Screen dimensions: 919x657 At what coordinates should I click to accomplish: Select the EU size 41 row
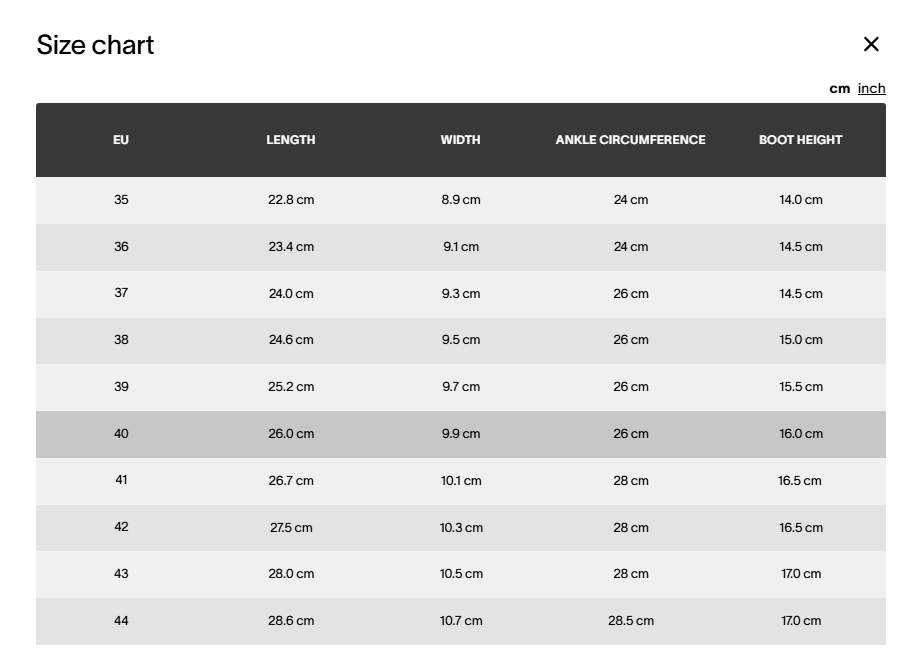[121, 480]
